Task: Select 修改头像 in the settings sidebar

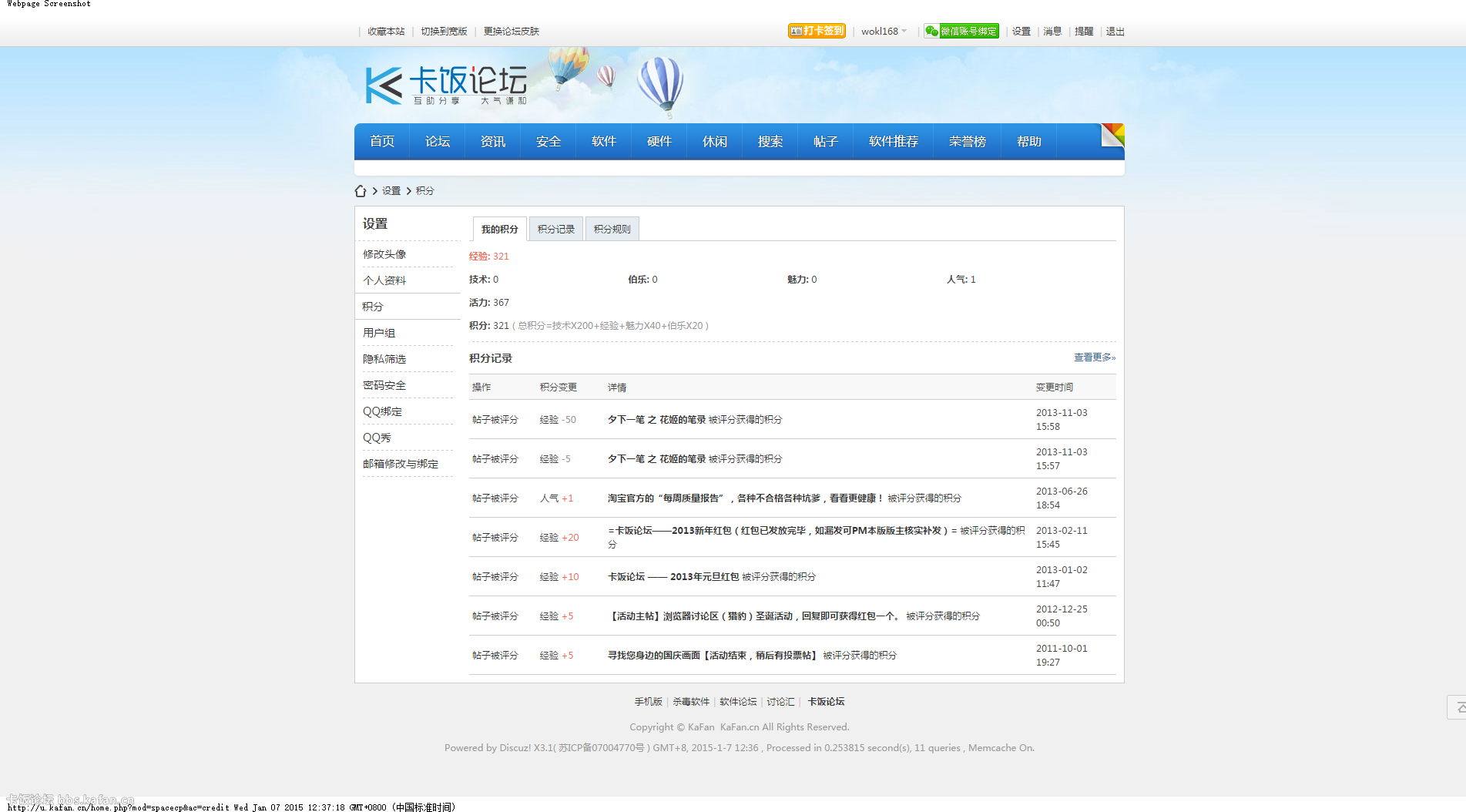Action: click(x=384, y=254)
